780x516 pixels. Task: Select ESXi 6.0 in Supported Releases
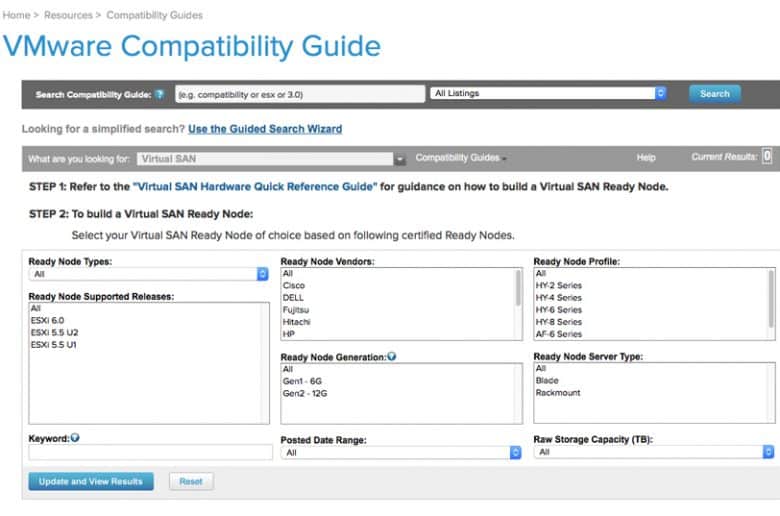pos(47,320)
